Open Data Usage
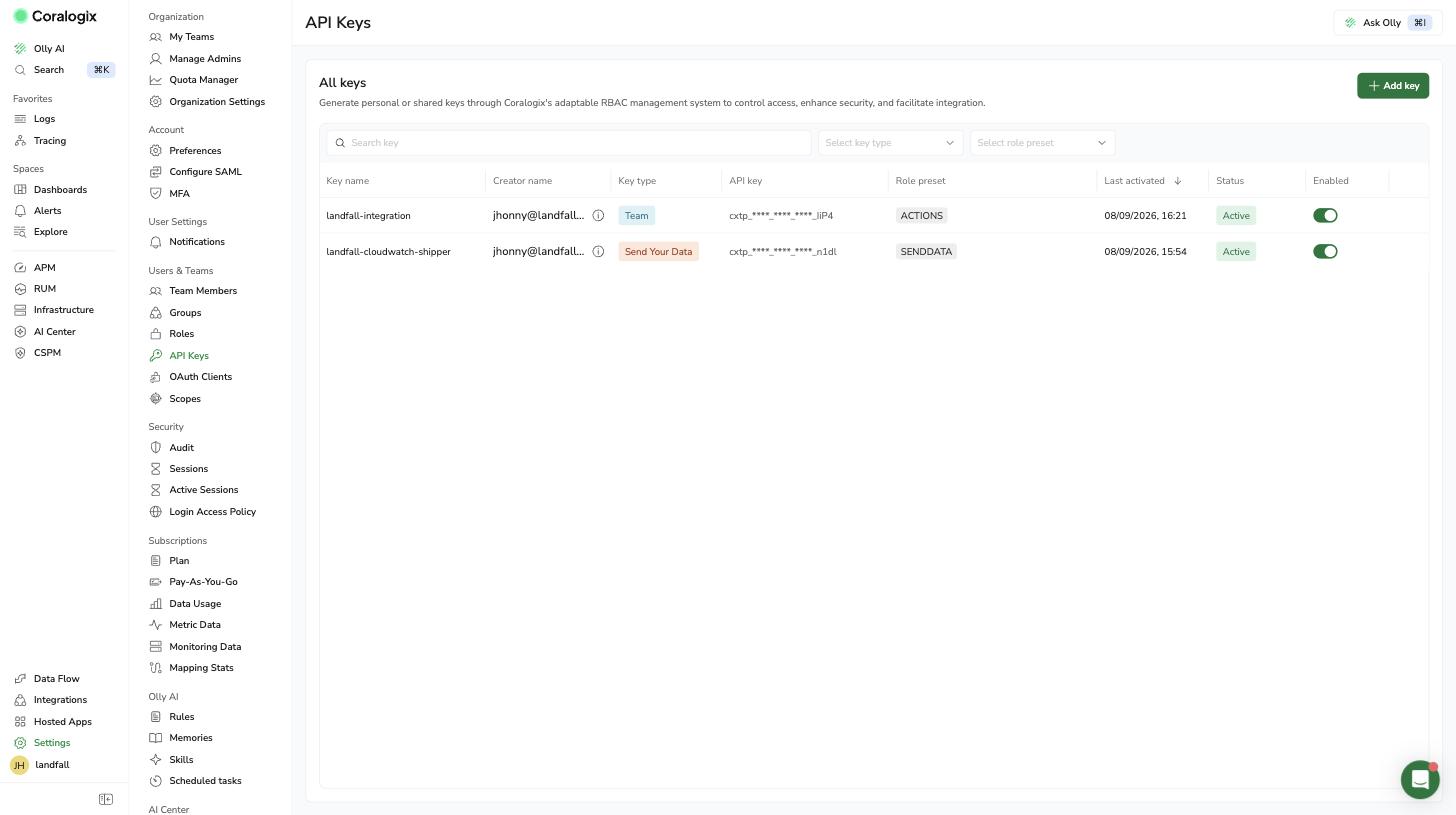The width and height of the screenshot is (1456, 815). [185, 604]
